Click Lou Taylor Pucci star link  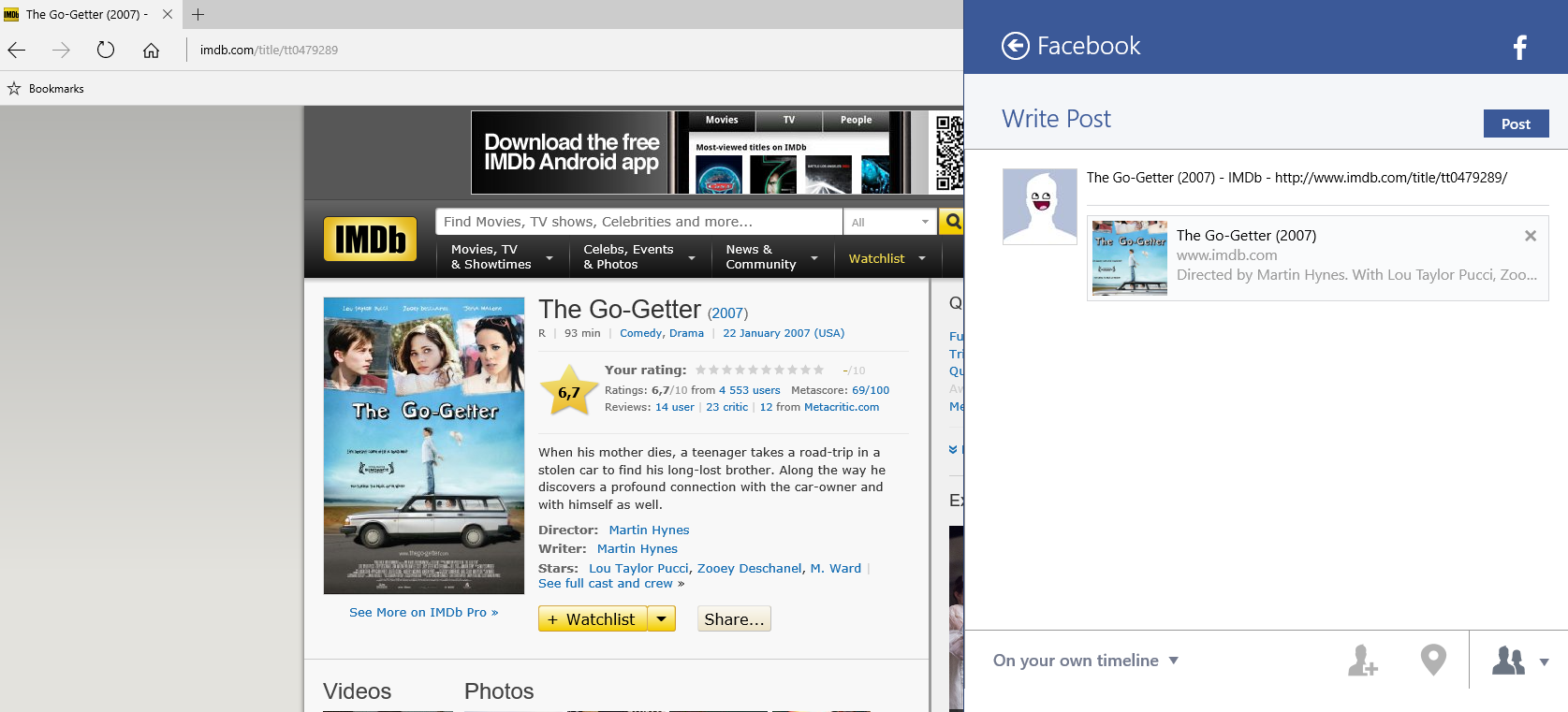638,568
